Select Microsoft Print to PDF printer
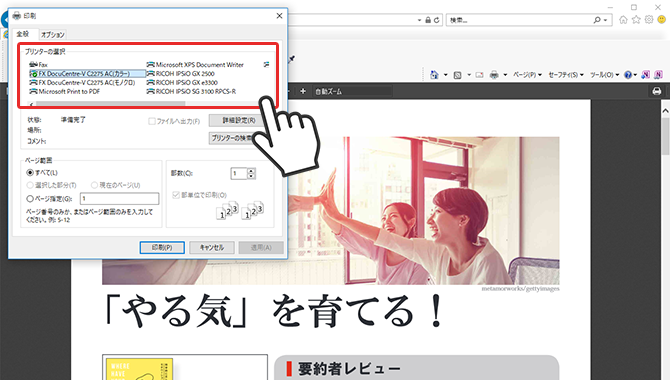Image resolution: width=670 pixels, height=380 pixels. tap(65, 91)
